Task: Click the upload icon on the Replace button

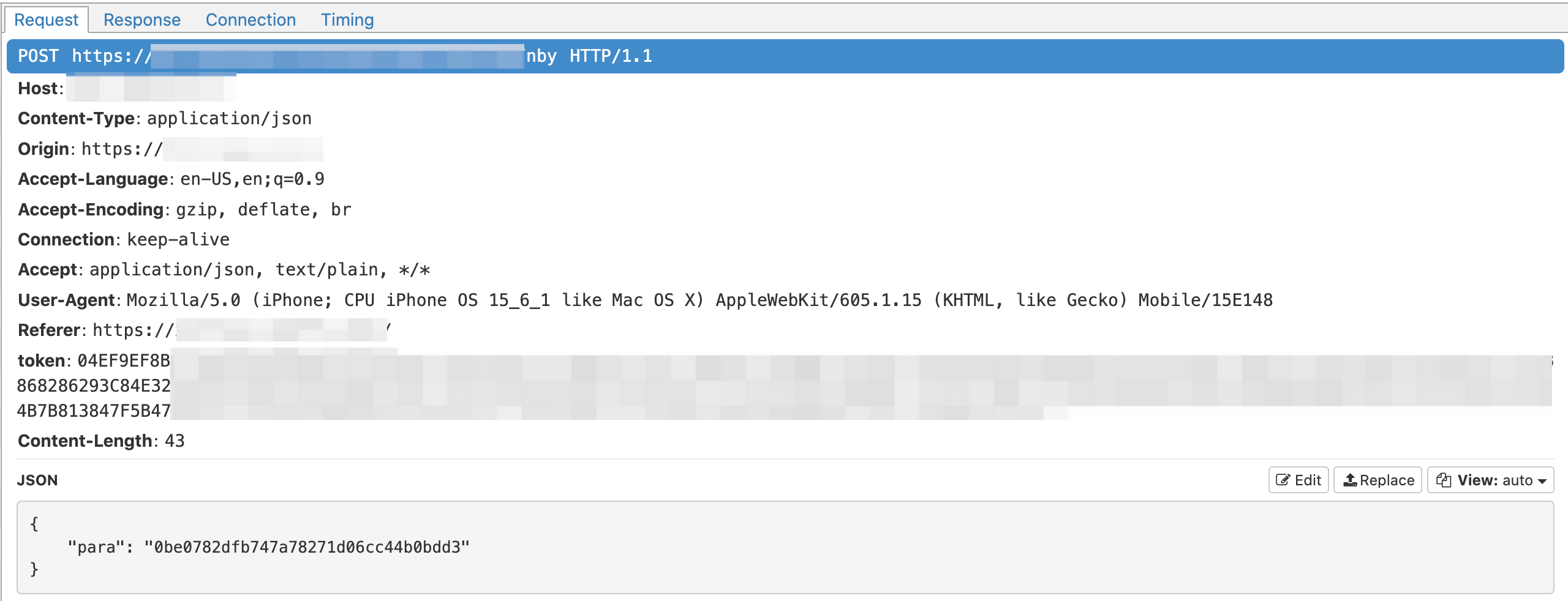Action: pyautogui.click(x=1352, y=480)
